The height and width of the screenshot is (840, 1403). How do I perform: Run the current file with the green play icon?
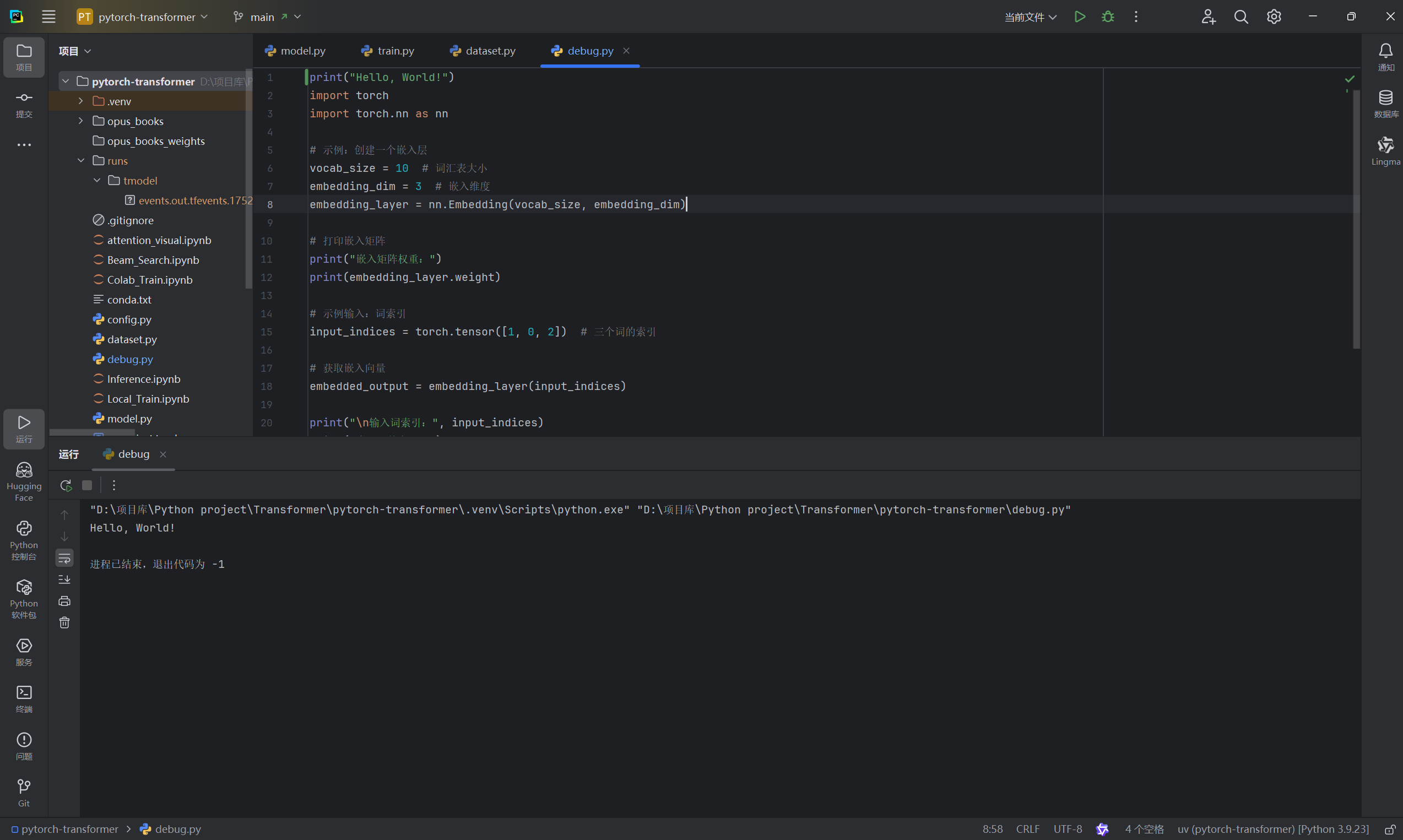click(x=1079, y=17)
